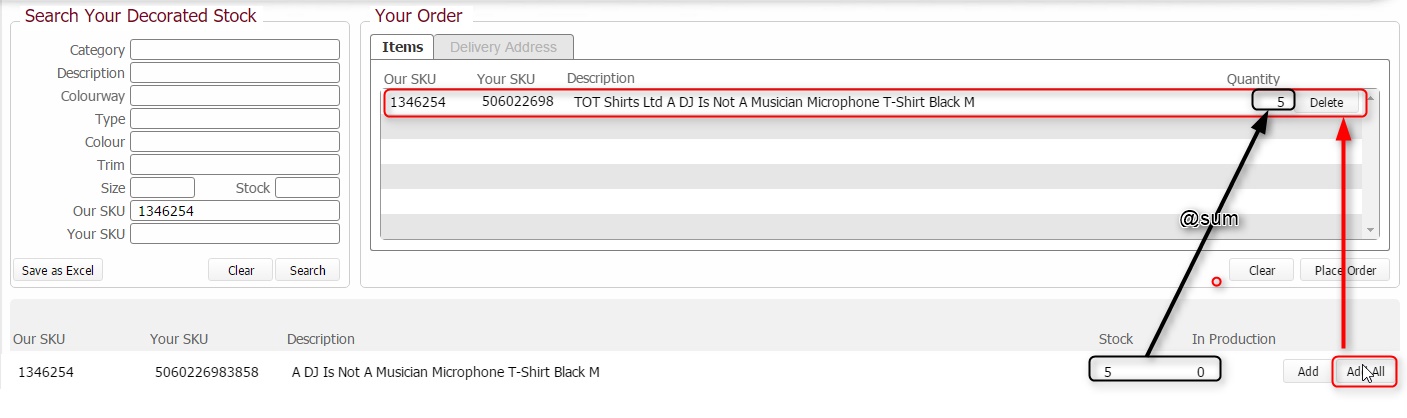Select the Colour text field
Viewport: 1407px width, 418px height.
pyautogui.click(x=235, y=142)
